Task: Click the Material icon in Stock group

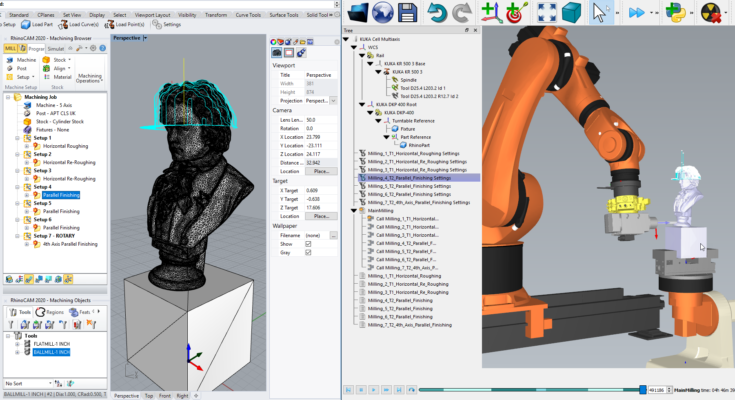Action: click(x=47, y=77)
